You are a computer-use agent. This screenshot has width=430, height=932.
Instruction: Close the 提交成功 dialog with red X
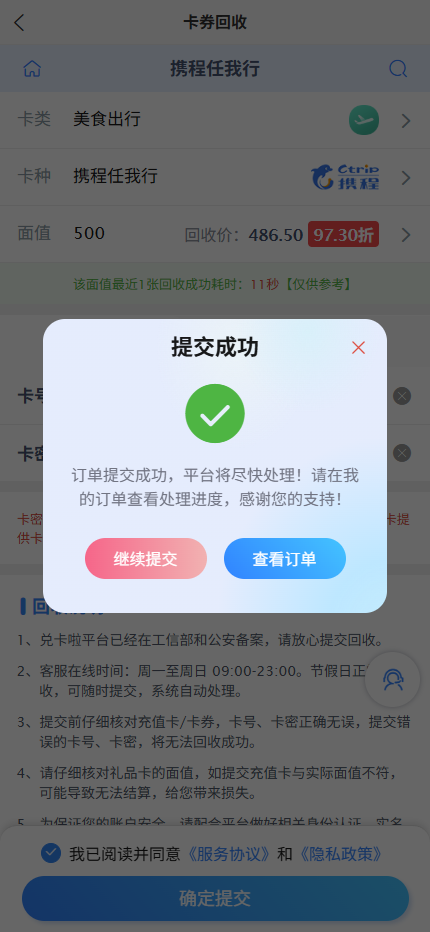[358, 348]
